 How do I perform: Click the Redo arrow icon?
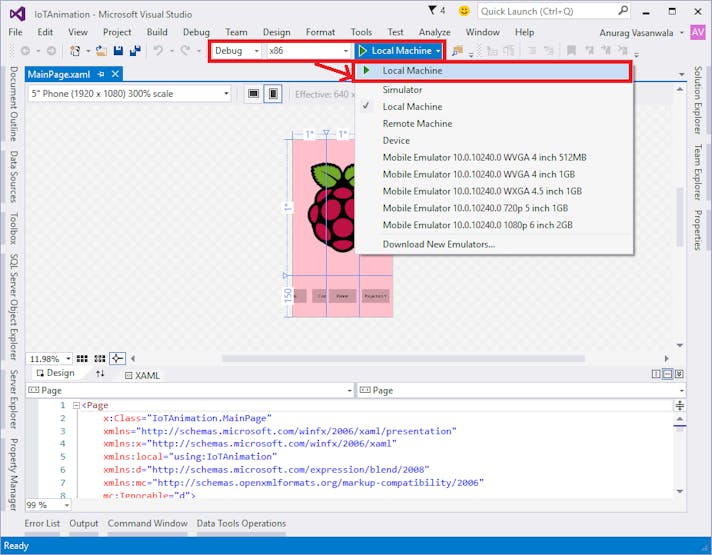click(185, 50)
